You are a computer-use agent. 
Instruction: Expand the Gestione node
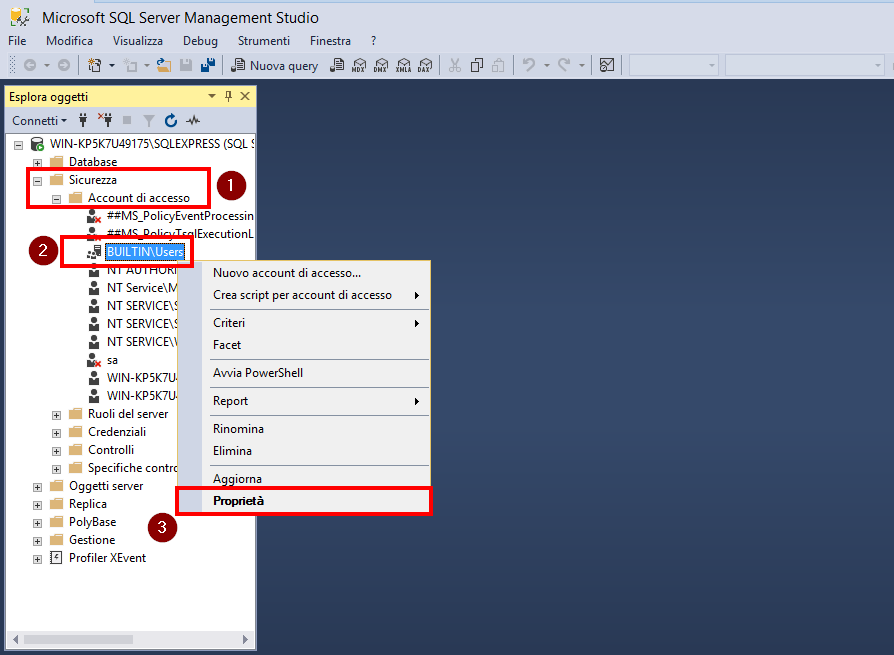click(38, 542)
